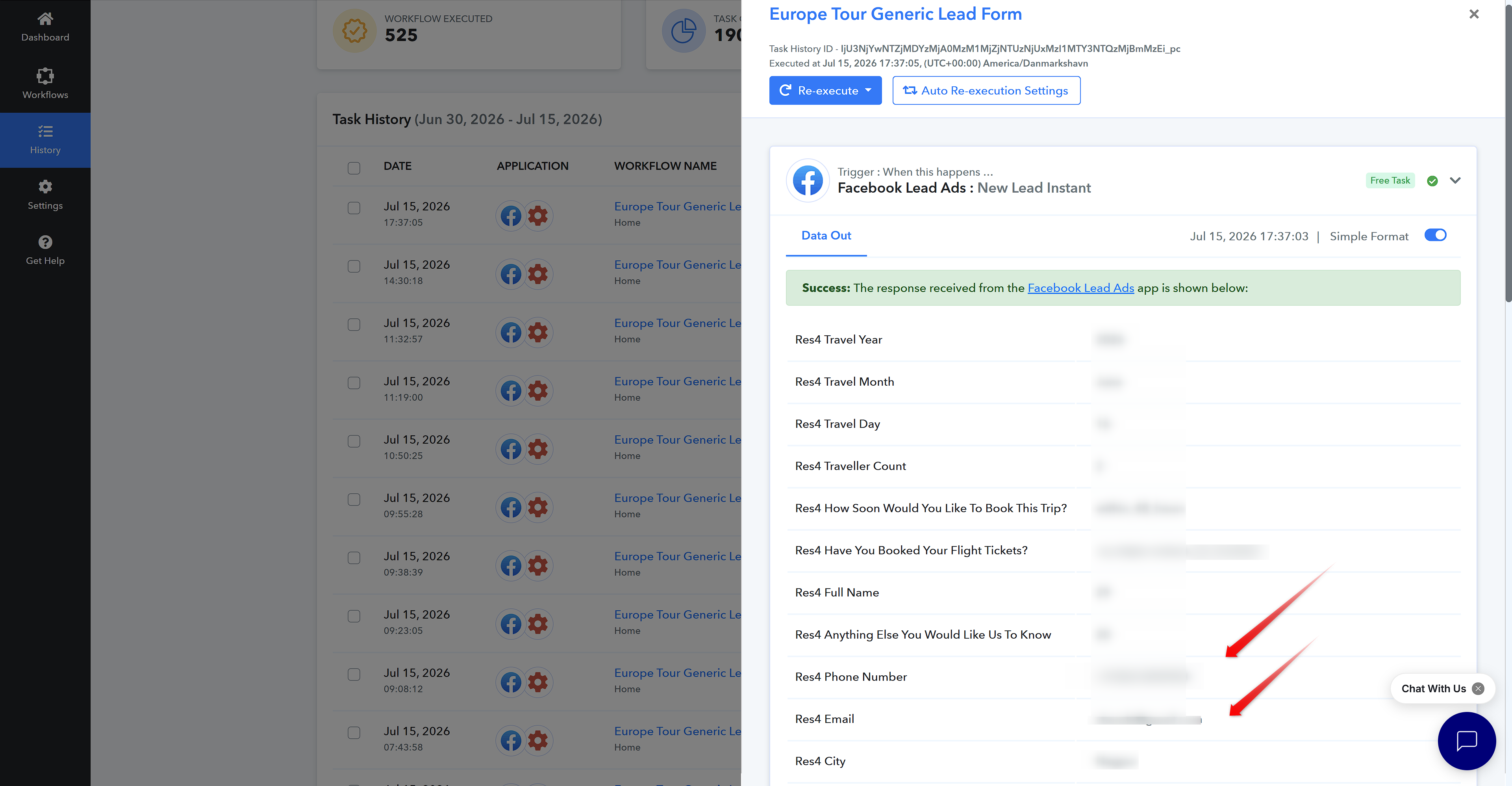Open workflow link in the 17:37:05 row
This screenshot has width=1512, height=786.
tap(677, 206)
